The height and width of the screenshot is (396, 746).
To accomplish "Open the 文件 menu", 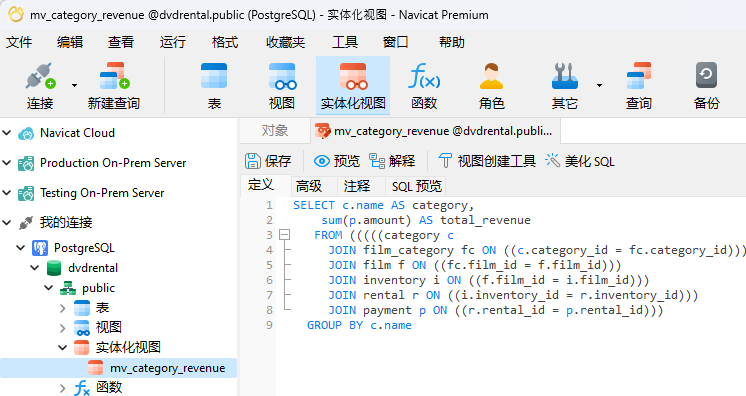I will [x=19, y=42].
